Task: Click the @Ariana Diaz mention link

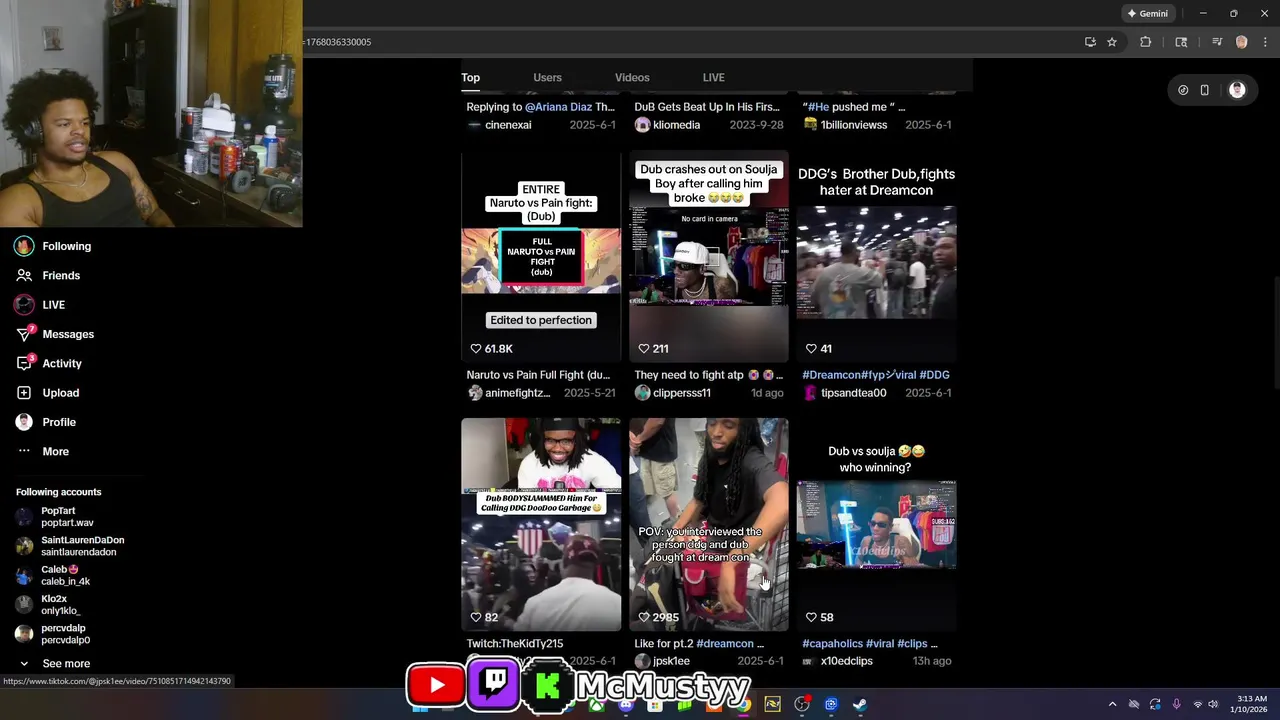Action: 559,107
